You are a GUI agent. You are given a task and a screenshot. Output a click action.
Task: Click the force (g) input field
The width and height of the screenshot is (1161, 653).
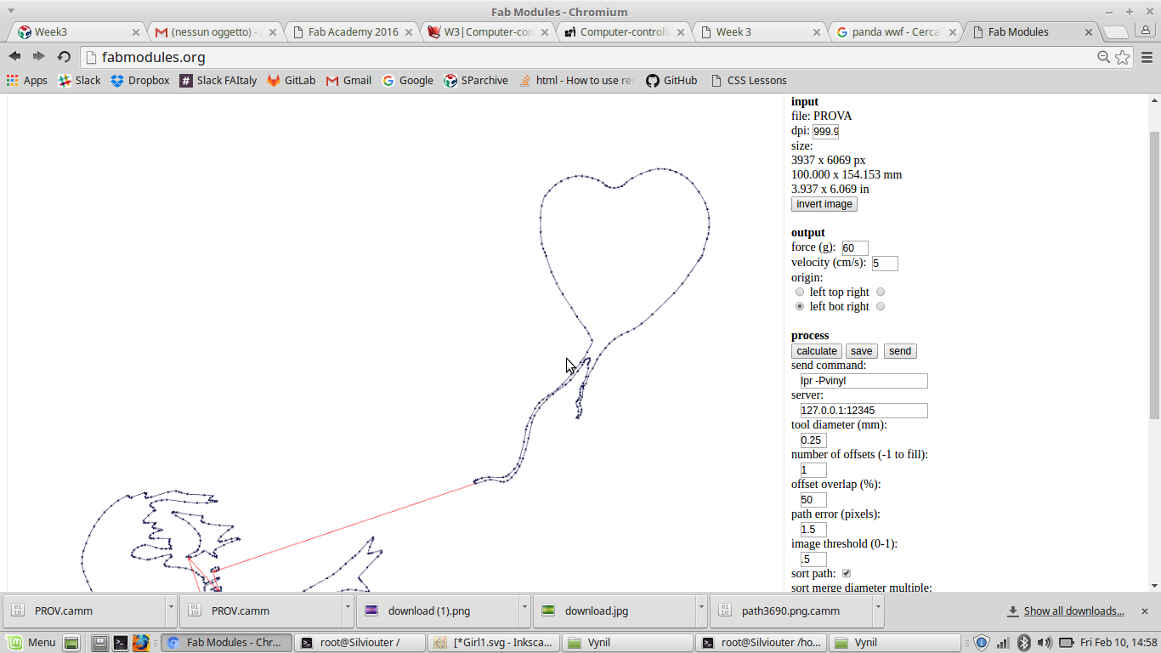[x=854, y=248]
